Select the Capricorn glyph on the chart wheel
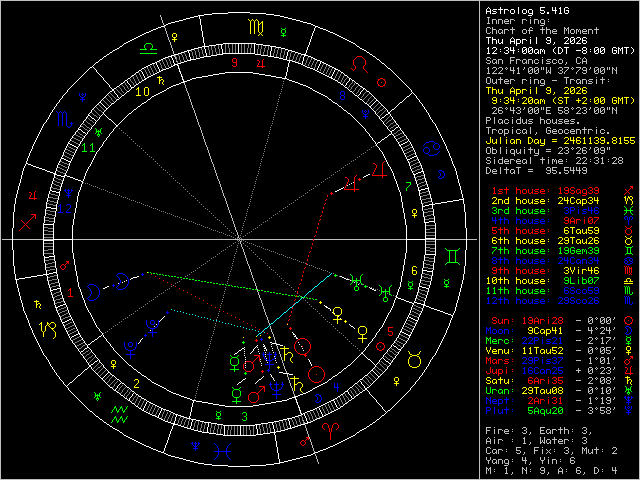This screenshot has height=480, width=640. pos(47,326)
